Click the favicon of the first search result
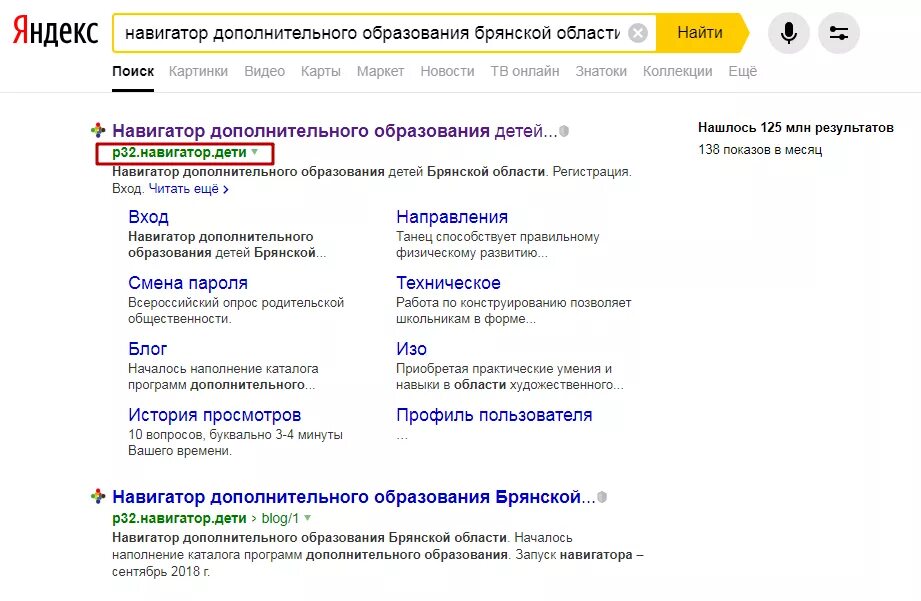Screen dimensions: 921x601 [x=98, y=130]
